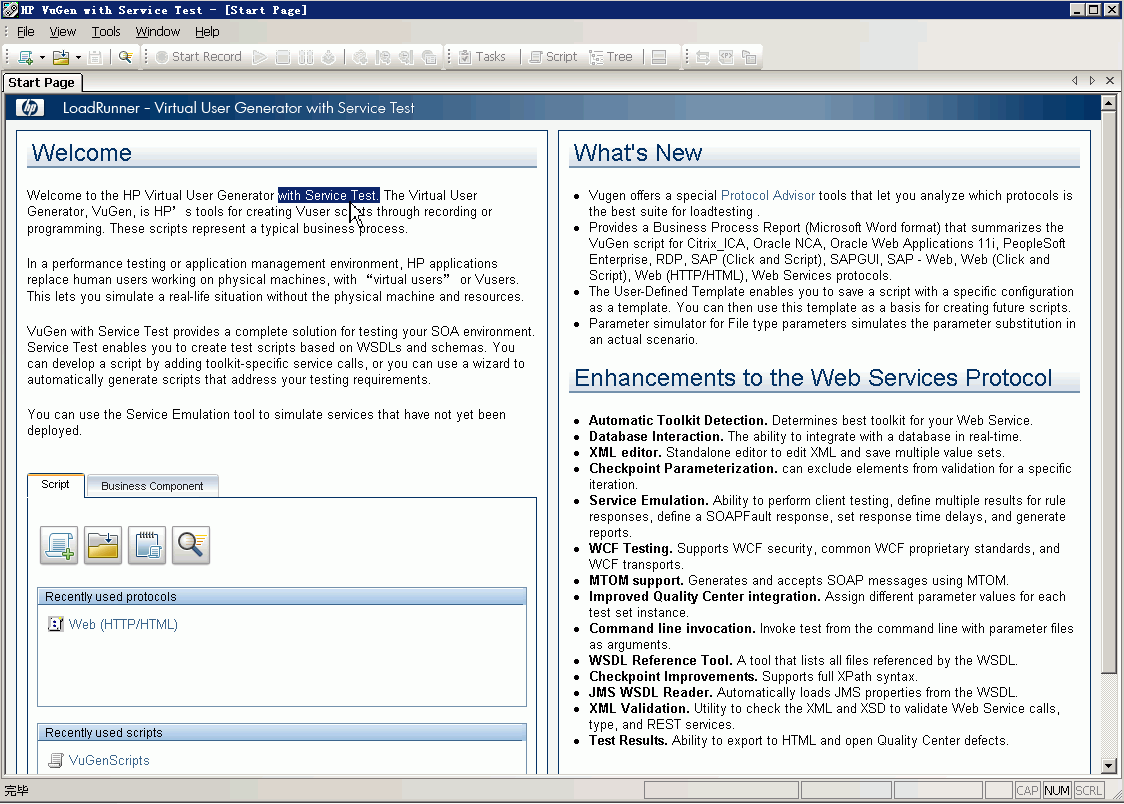This screenshot has width=1124, height=804.
Task: Click the large New Script from Template icon
Action: coord(147,545)
